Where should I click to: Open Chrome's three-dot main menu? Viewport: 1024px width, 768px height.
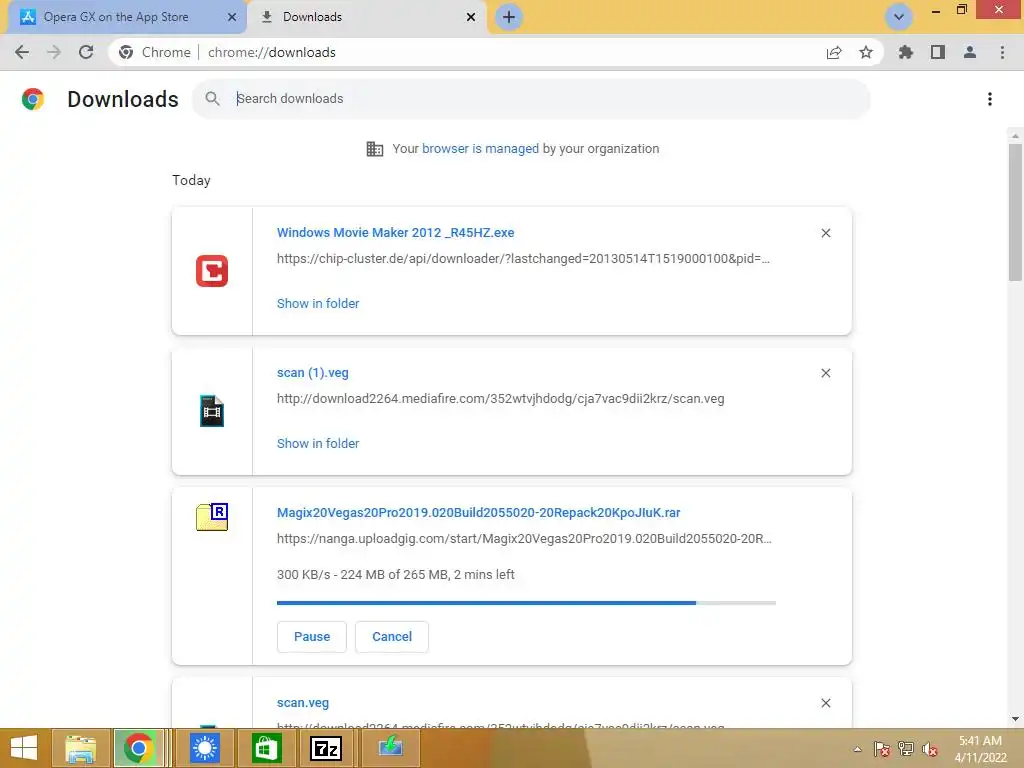[1002, 52]
